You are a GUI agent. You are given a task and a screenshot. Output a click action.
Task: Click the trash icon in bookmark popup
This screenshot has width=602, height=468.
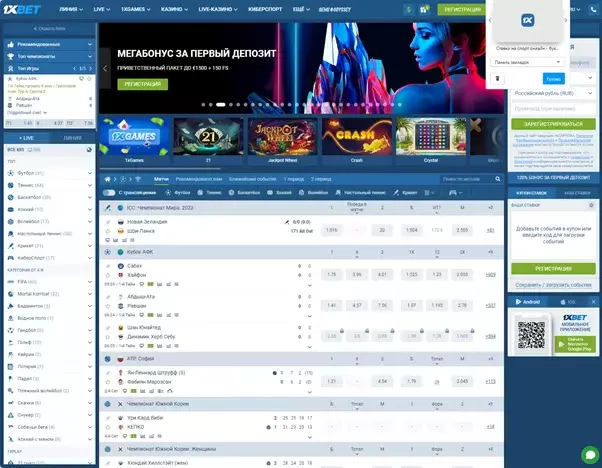click(498, 78)
